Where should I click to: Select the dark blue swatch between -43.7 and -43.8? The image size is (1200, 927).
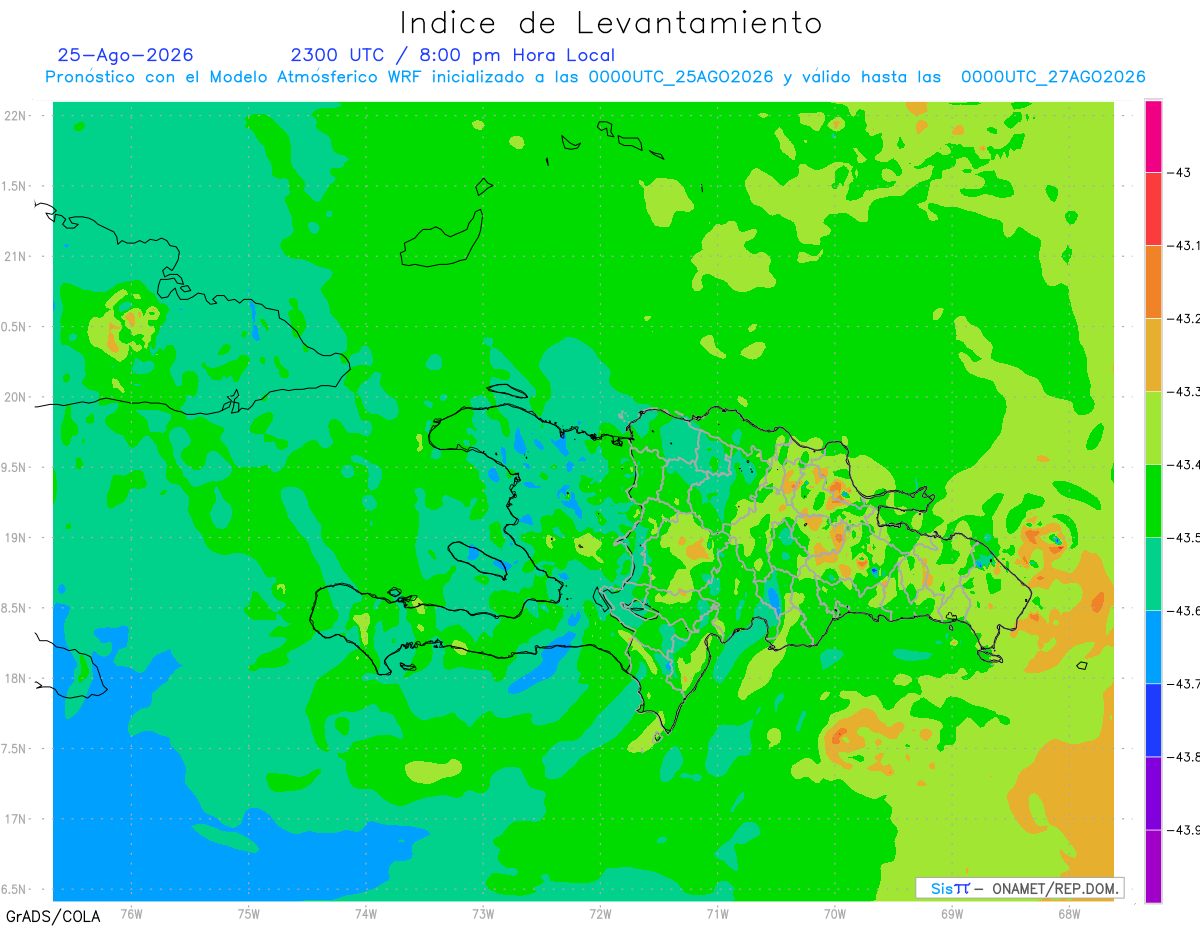(x=1153, y=720)
